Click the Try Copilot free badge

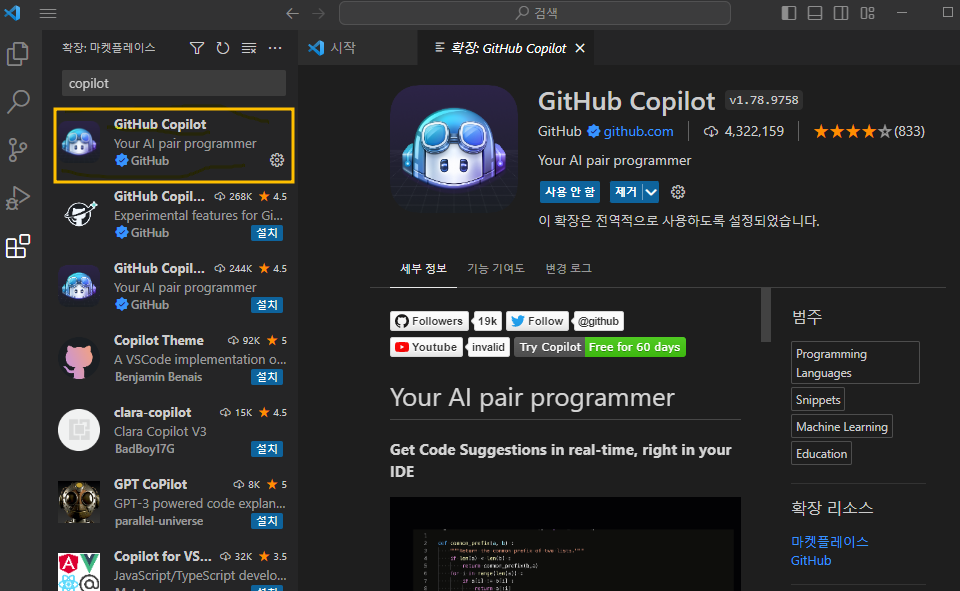tap(600, 347)
